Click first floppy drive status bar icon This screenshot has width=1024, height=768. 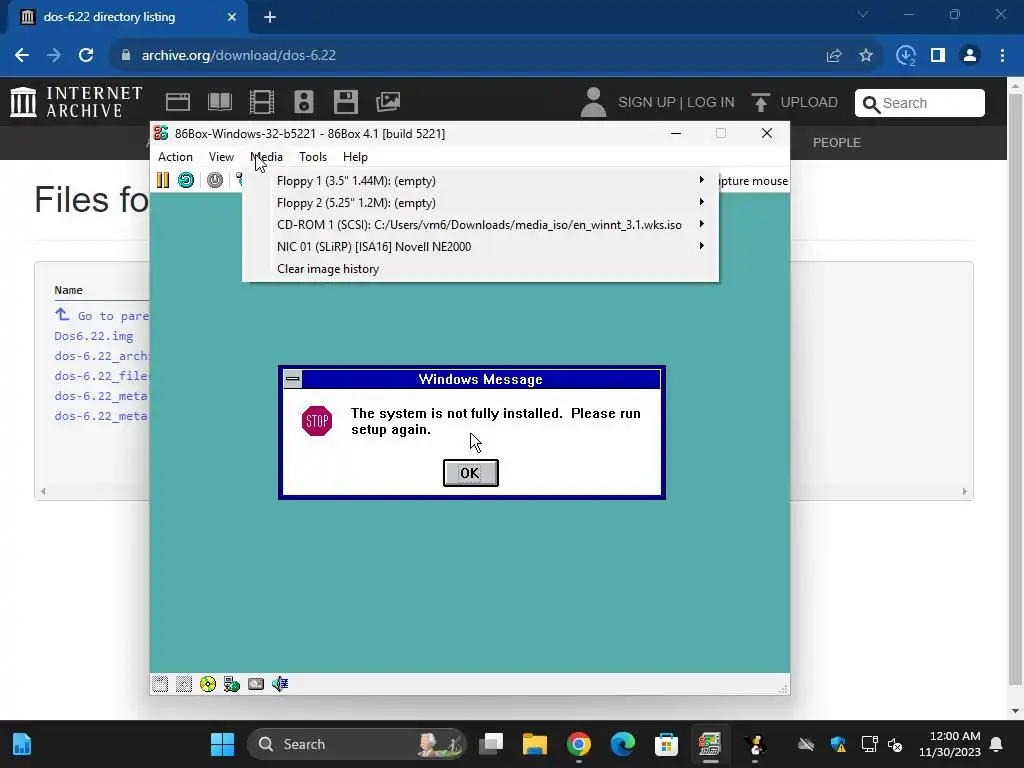pos(160,684)
